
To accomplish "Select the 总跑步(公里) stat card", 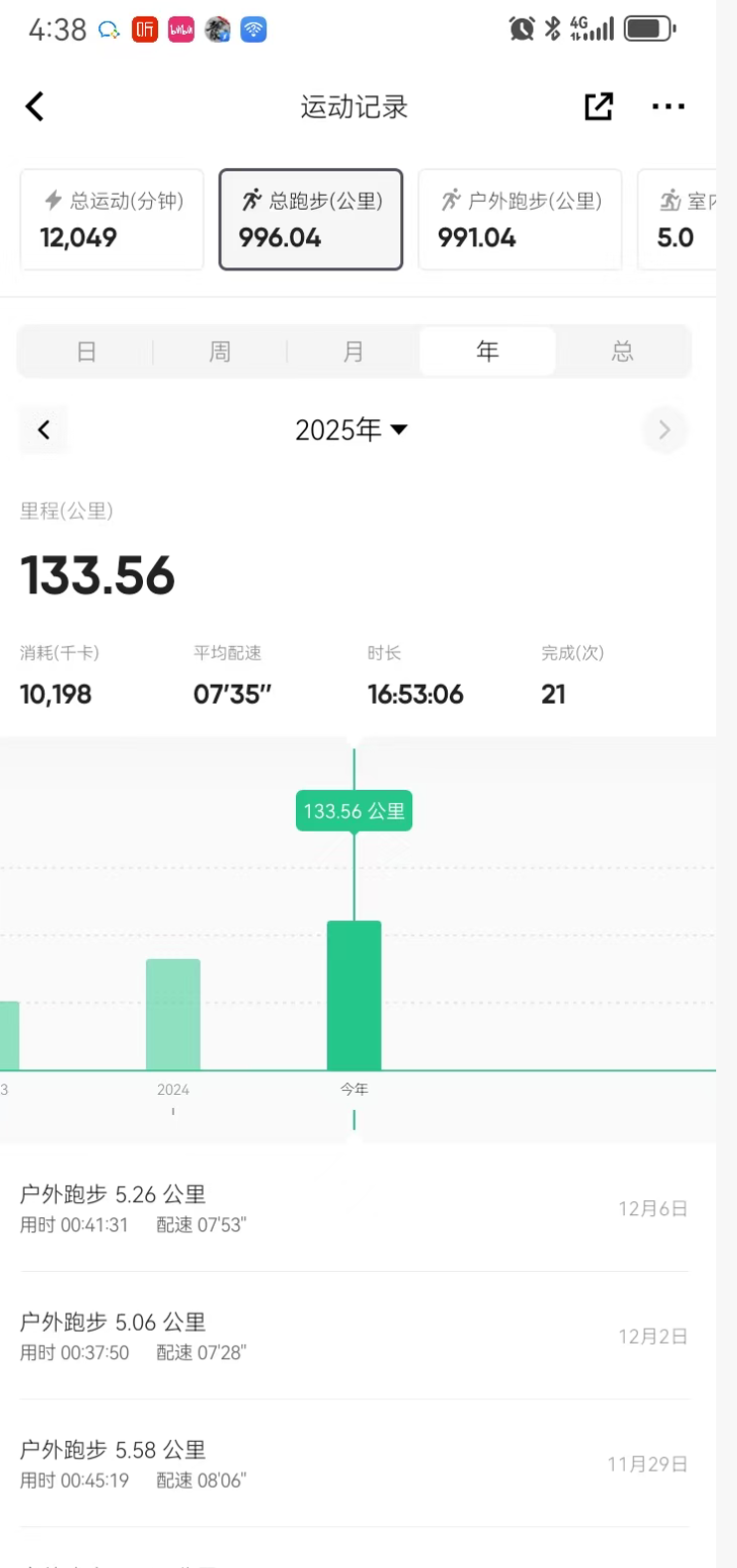I will [x=311, y=220].
